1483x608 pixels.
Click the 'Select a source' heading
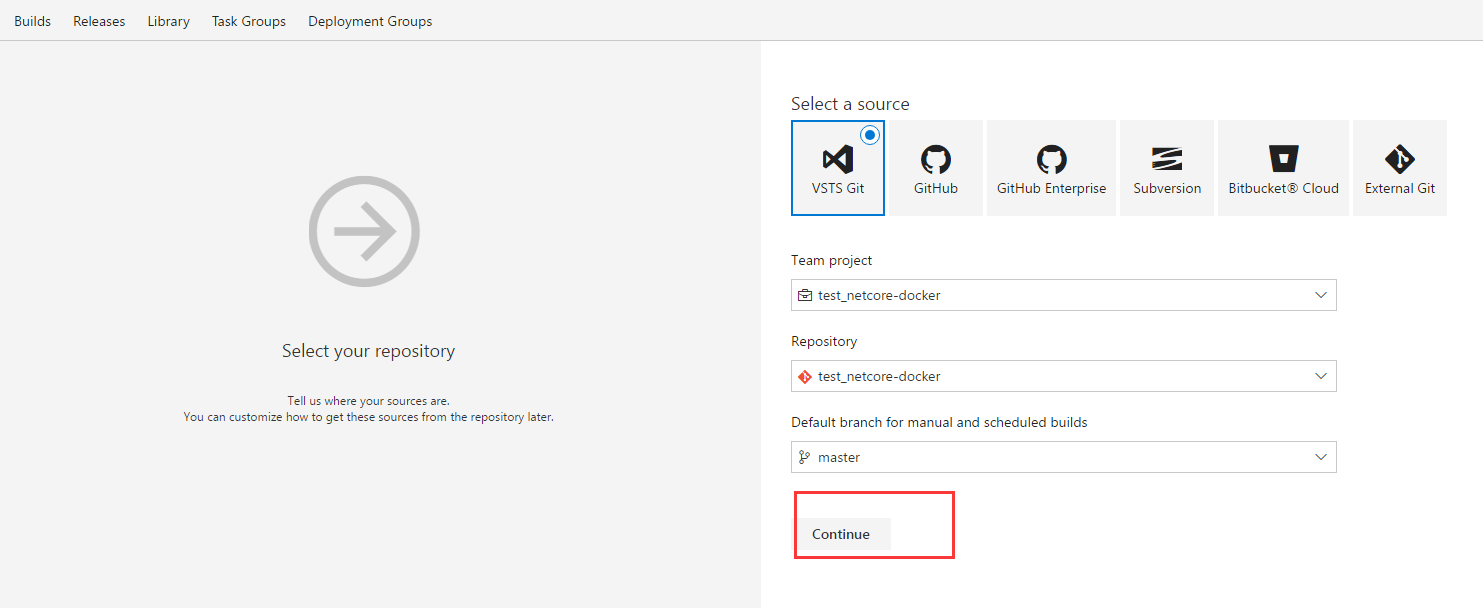click(850, 104)
